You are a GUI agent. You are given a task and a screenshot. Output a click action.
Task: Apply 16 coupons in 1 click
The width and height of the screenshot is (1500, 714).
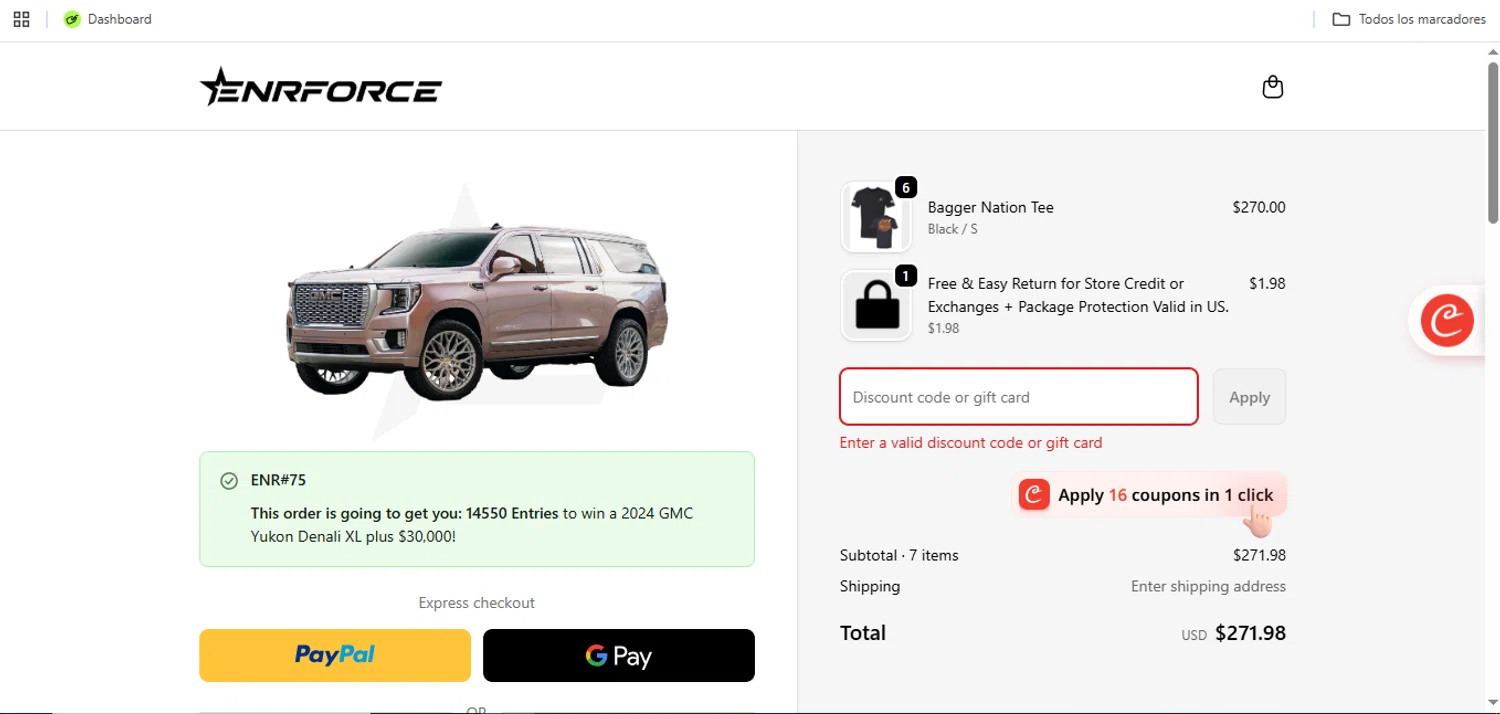[x=1148, y=495]
